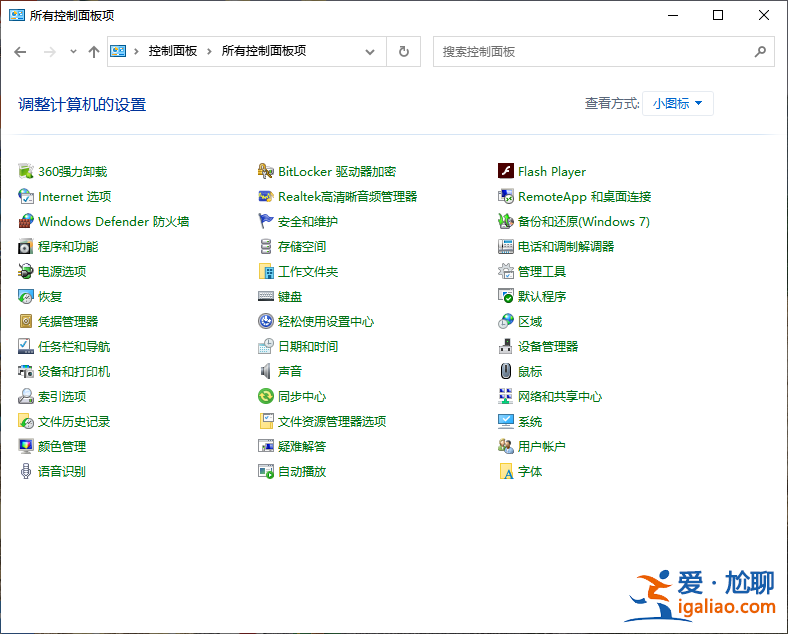Click the 网络和共享中心 icon
This screenshot has width=788, height=634.
tap(506, 396)
